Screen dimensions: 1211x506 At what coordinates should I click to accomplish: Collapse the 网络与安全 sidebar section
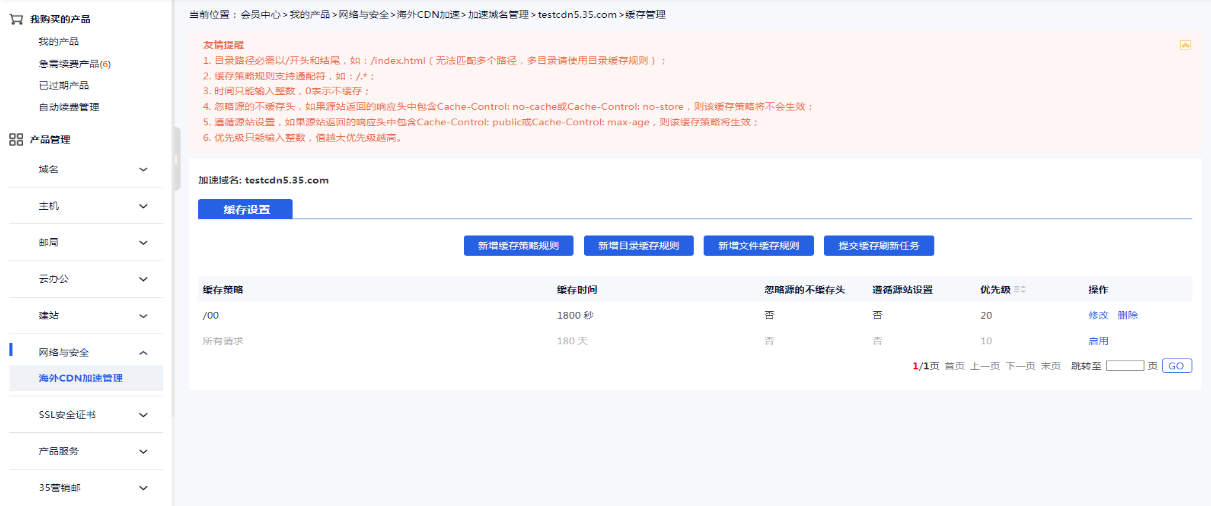pos(143,353)
